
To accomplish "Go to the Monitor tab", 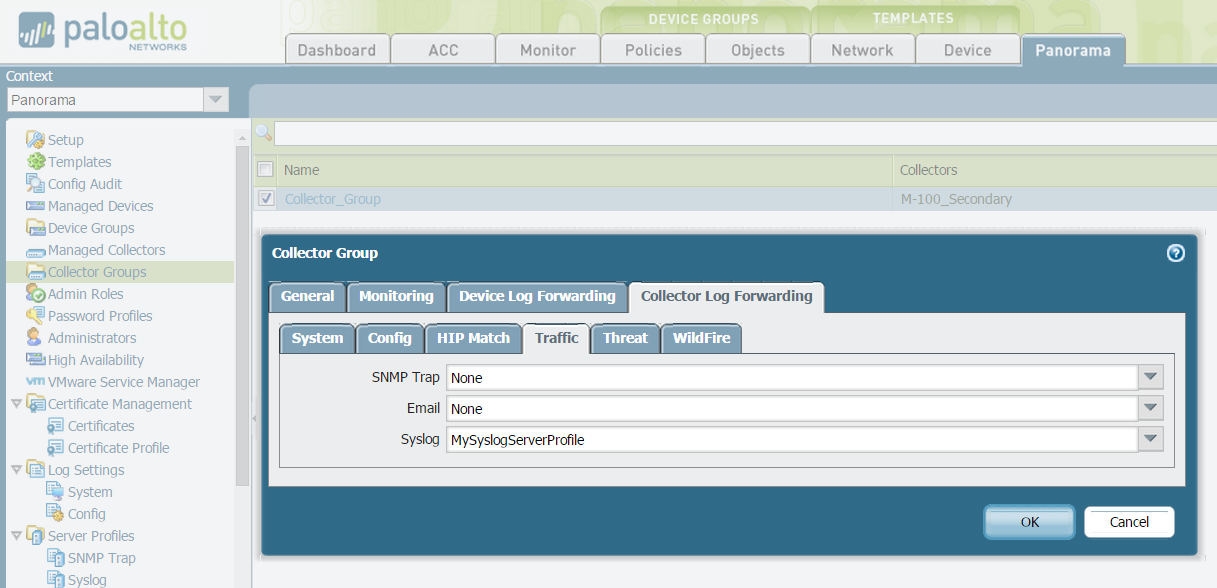I will coord(548,50).
